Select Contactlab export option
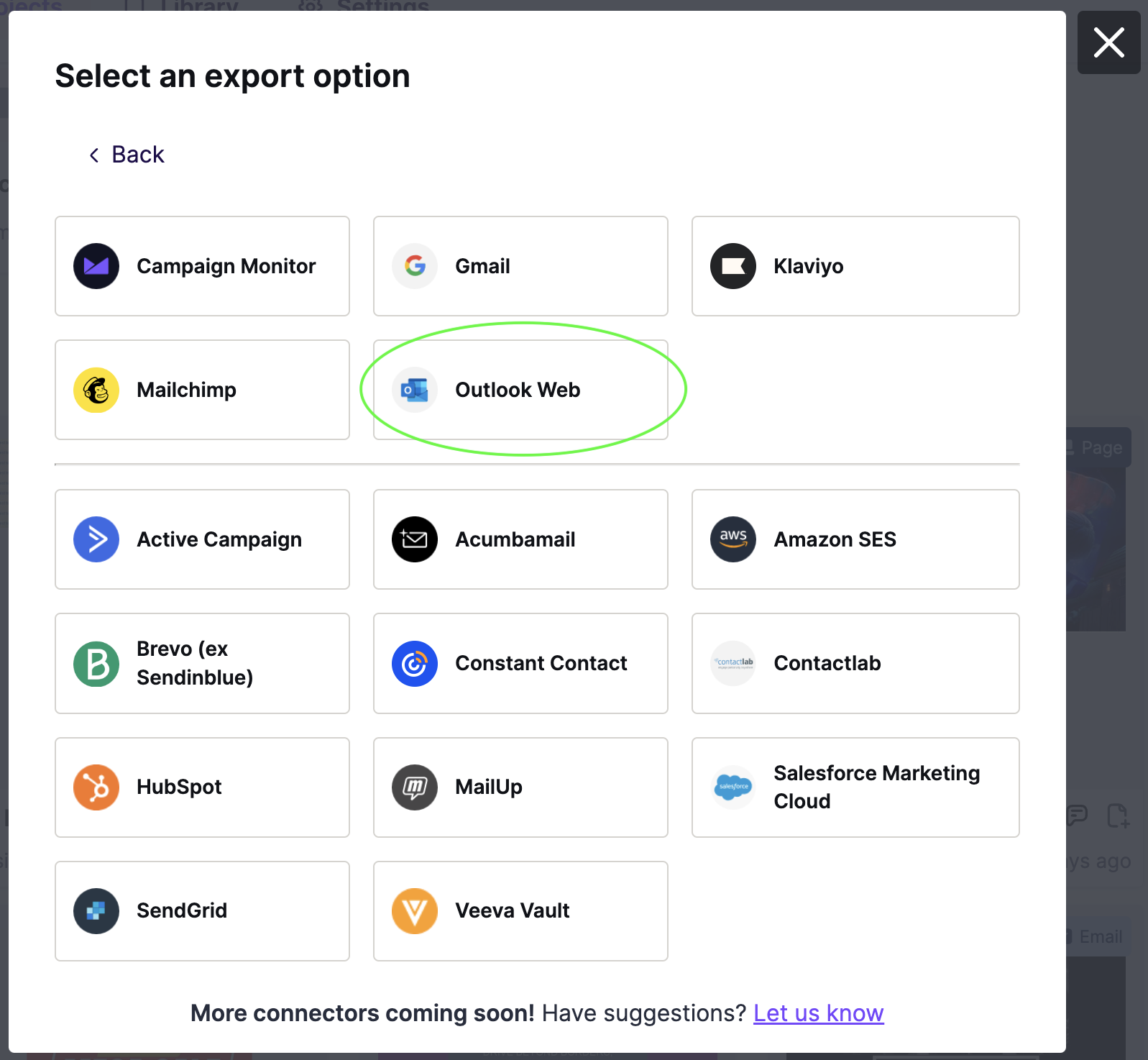The width and height of the screenshot is (1148, 1060). (x=855, y=663)
